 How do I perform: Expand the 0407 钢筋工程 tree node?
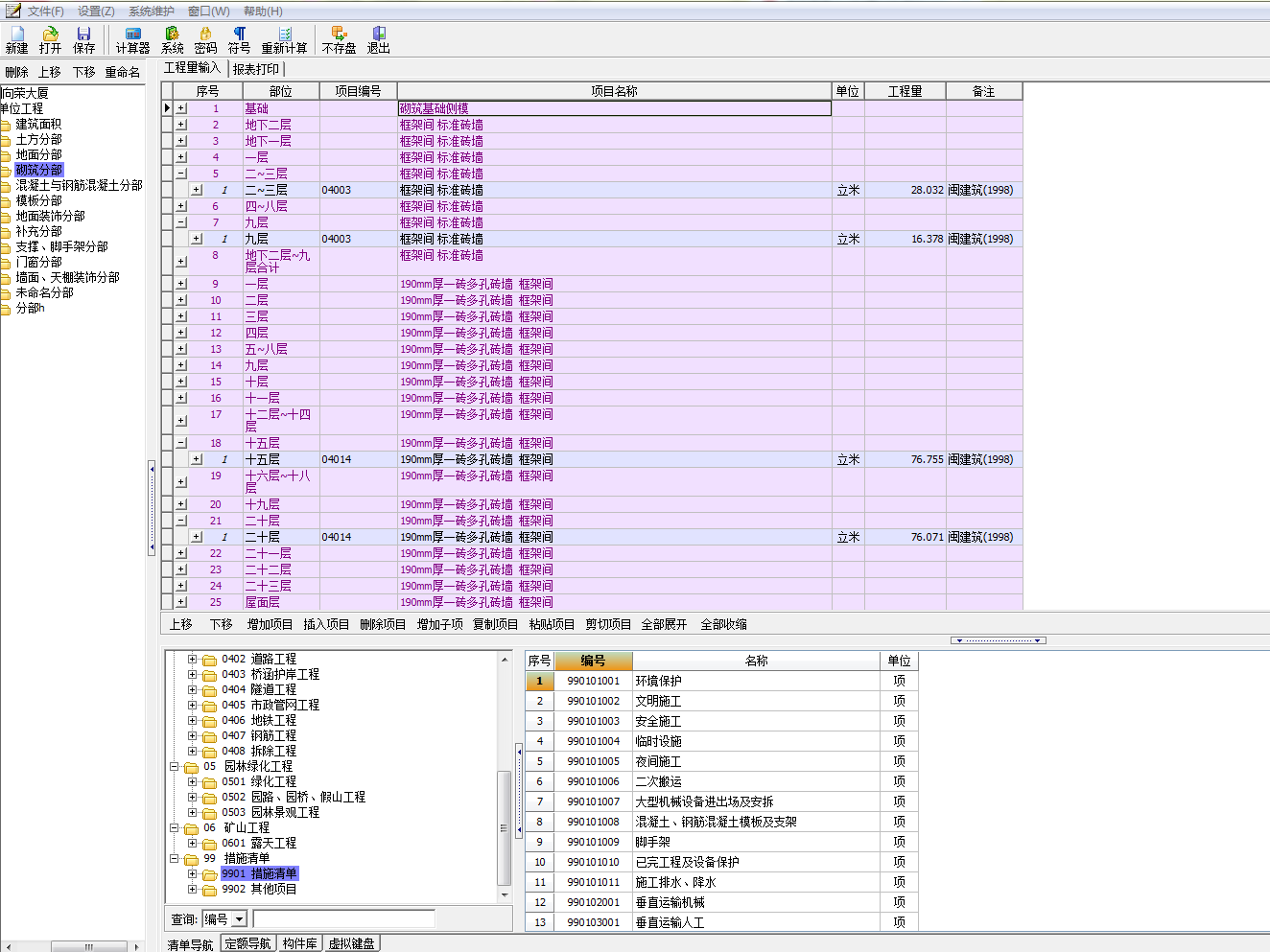tap(192, 735)
